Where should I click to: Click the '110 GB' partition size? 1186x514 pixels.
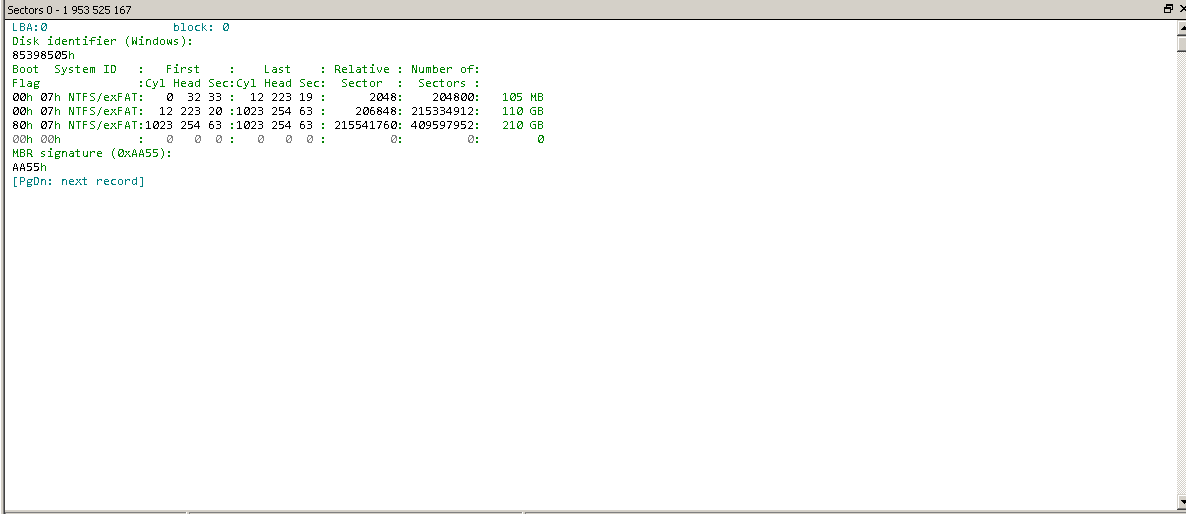click(x=523, y=111)
